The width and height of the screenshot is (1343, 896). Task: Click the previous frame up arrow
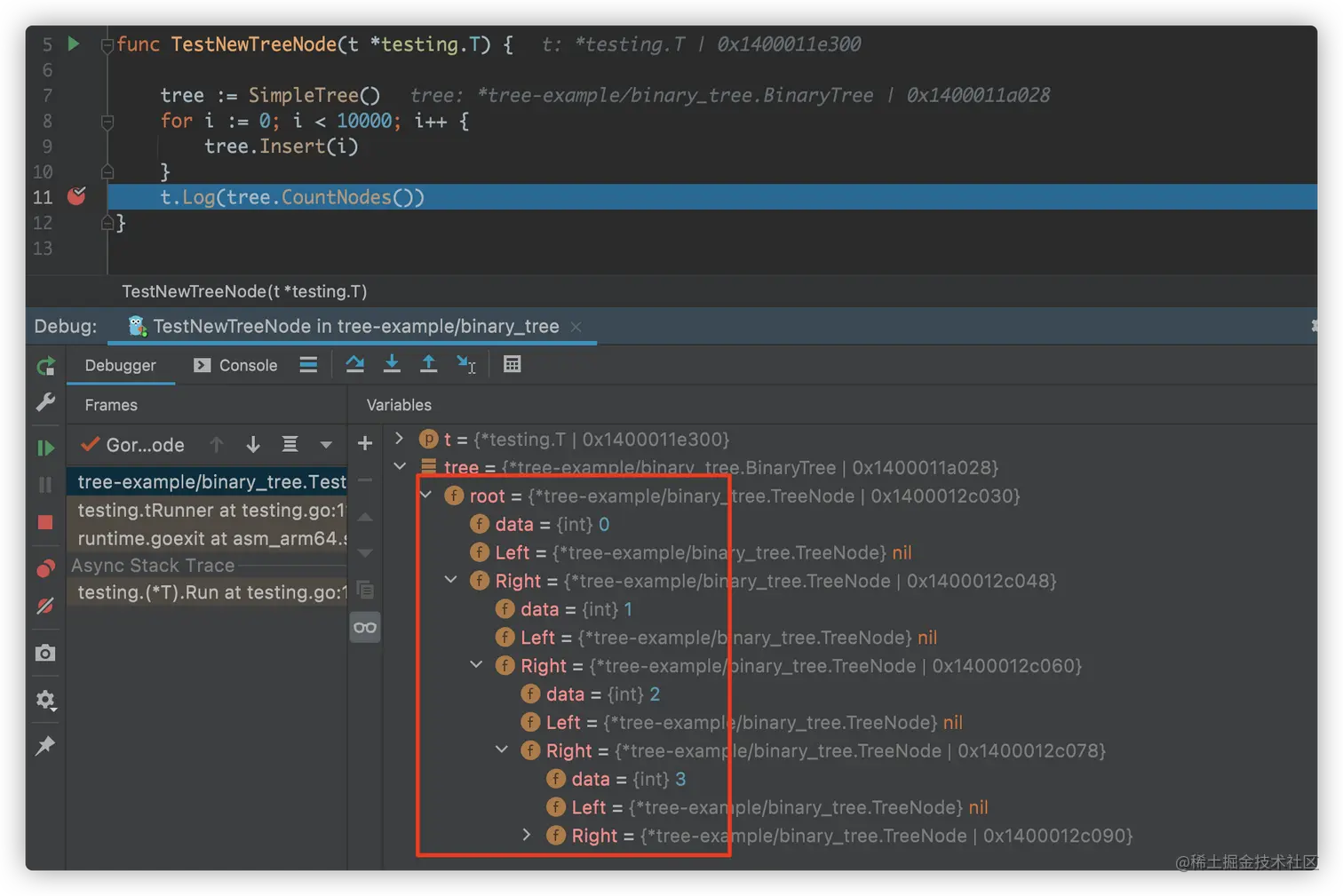pos(217,444)
